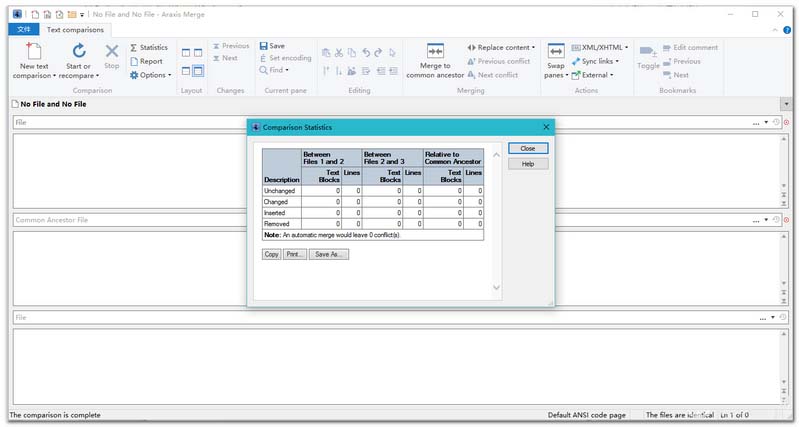Open the common ancestor file history dropdown arrow

[x=766, y=220]
